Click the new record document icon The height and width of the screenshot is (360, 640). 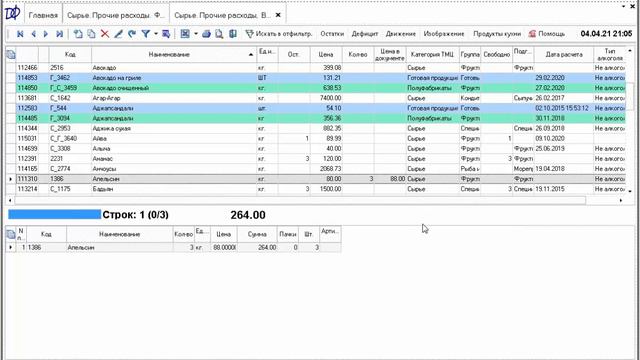click(x=78, y=34)
